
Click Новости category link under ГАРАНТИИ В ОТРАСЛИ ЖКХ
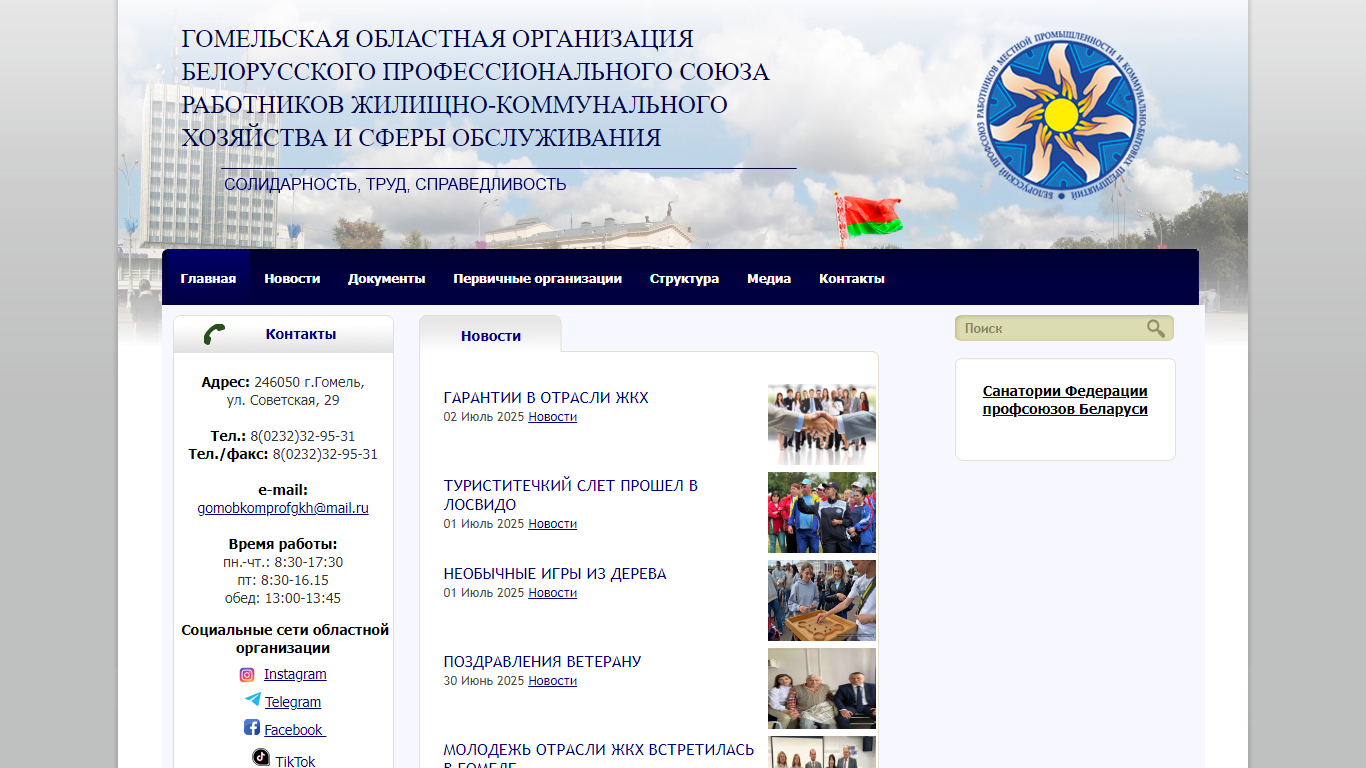[x=552, y=417]
